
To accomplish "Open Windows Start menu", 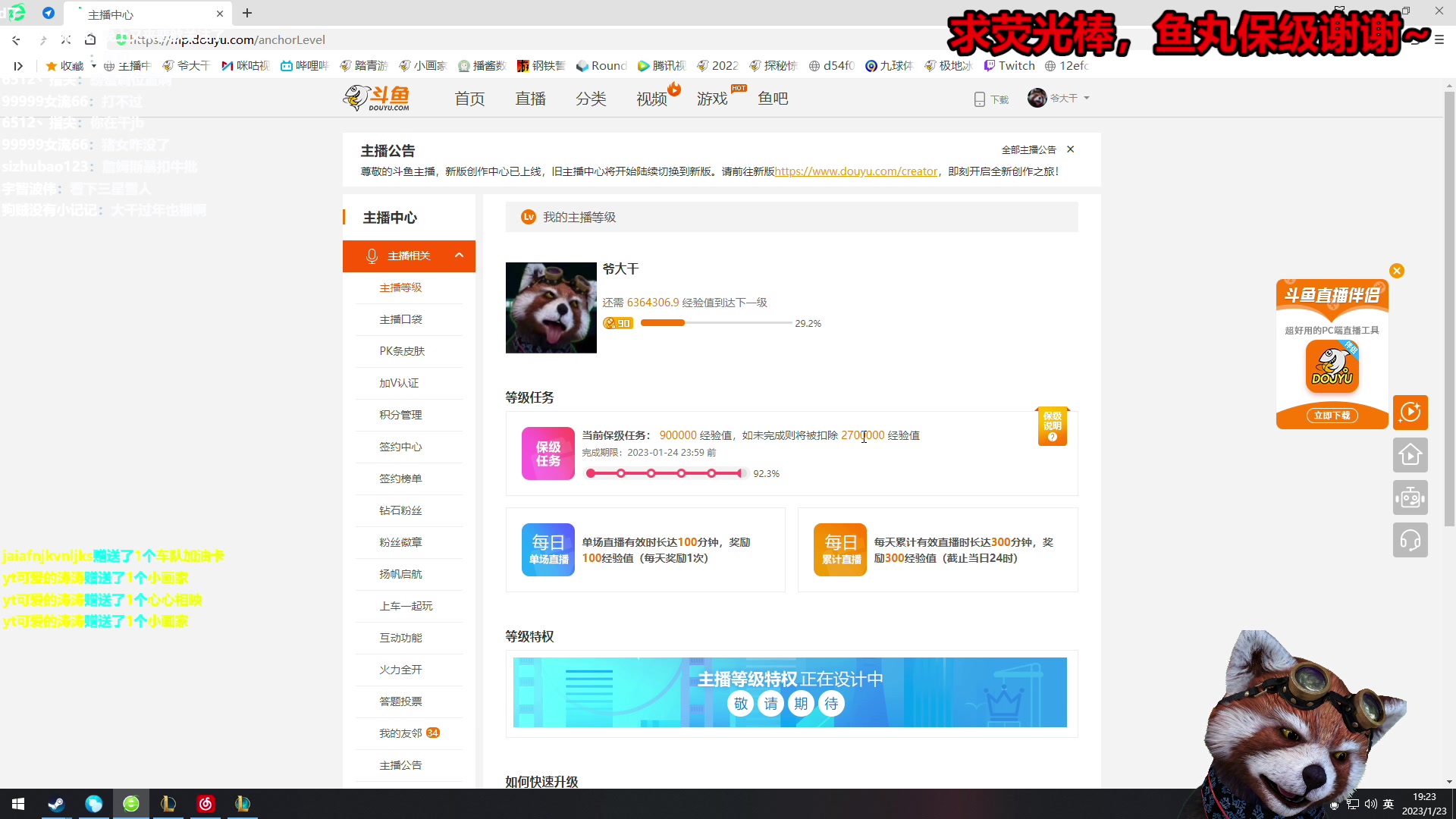I will [x=18, y=804].
